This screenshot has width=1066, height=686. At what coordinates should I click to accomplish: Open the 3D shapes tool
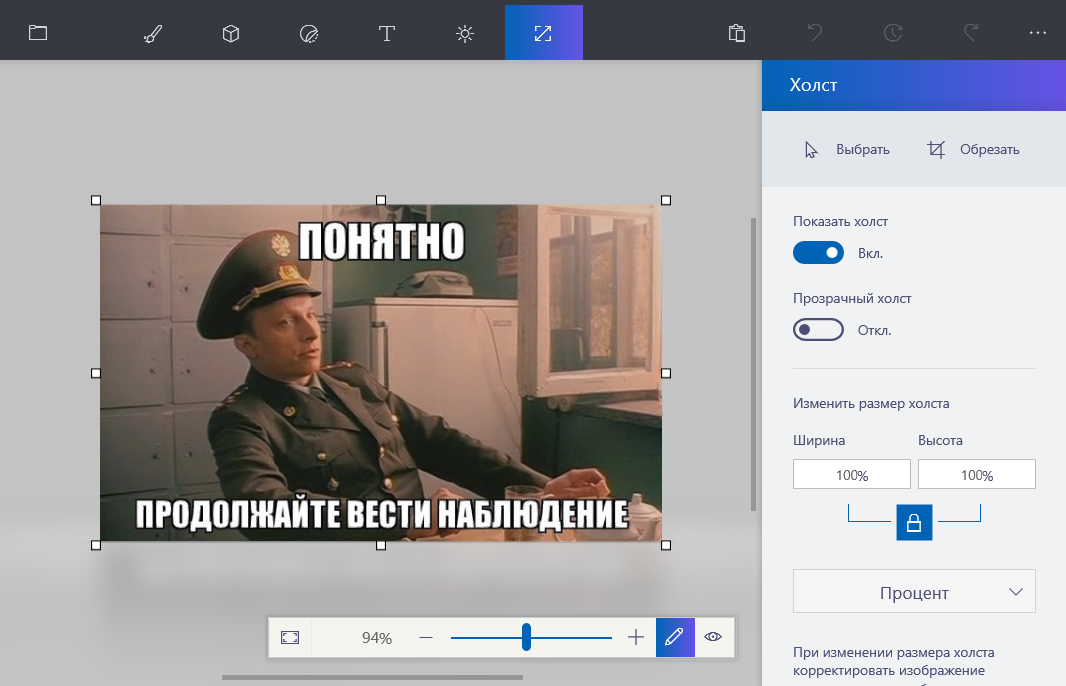(231, 33)
